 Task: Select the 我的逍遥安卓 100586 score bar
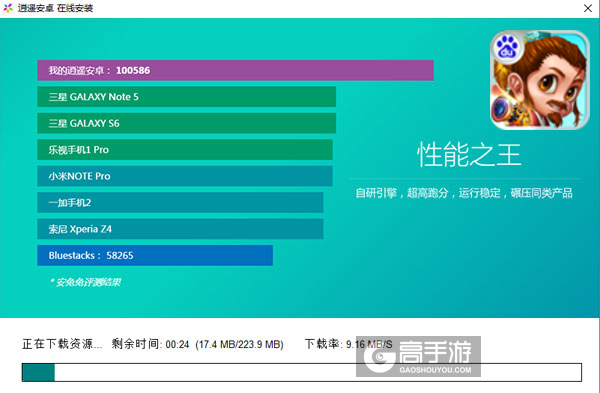pos(235,70)
